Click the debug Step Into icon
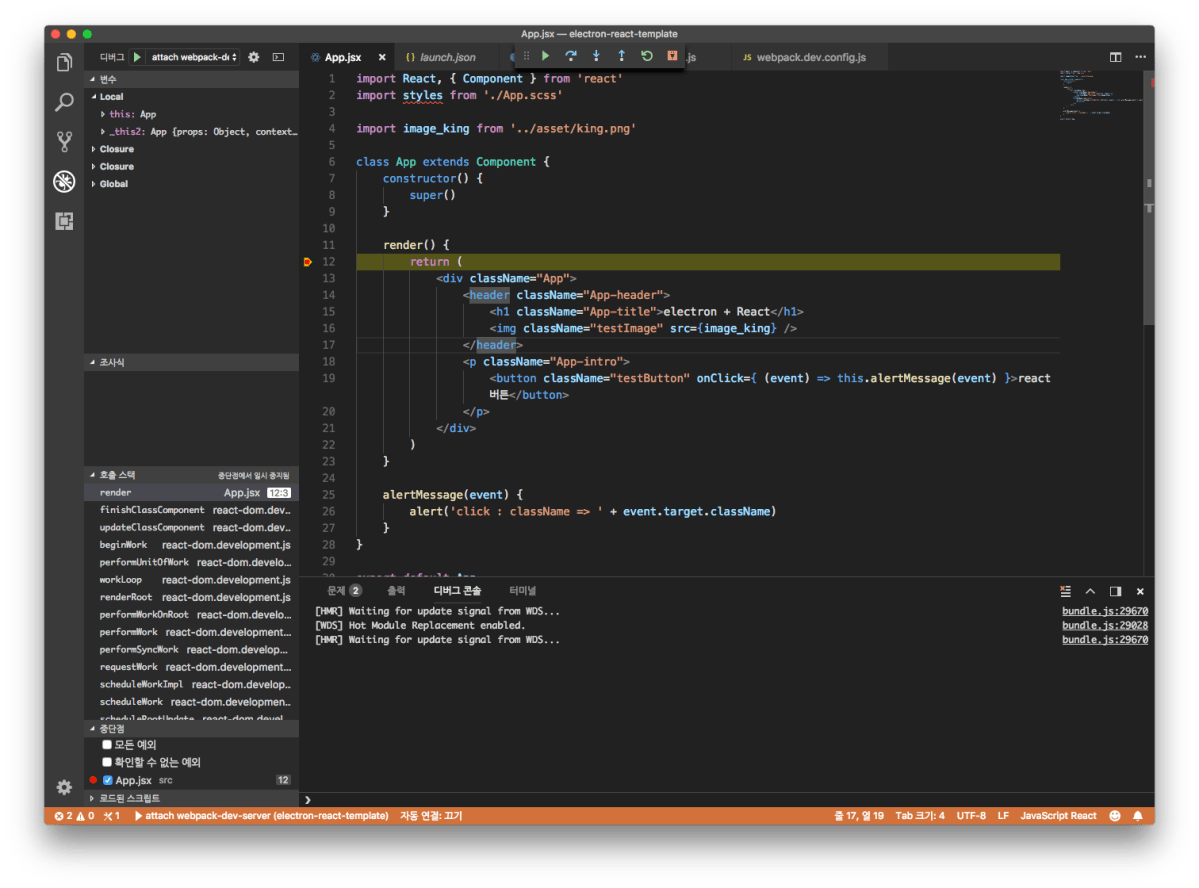 coord(596,56)
